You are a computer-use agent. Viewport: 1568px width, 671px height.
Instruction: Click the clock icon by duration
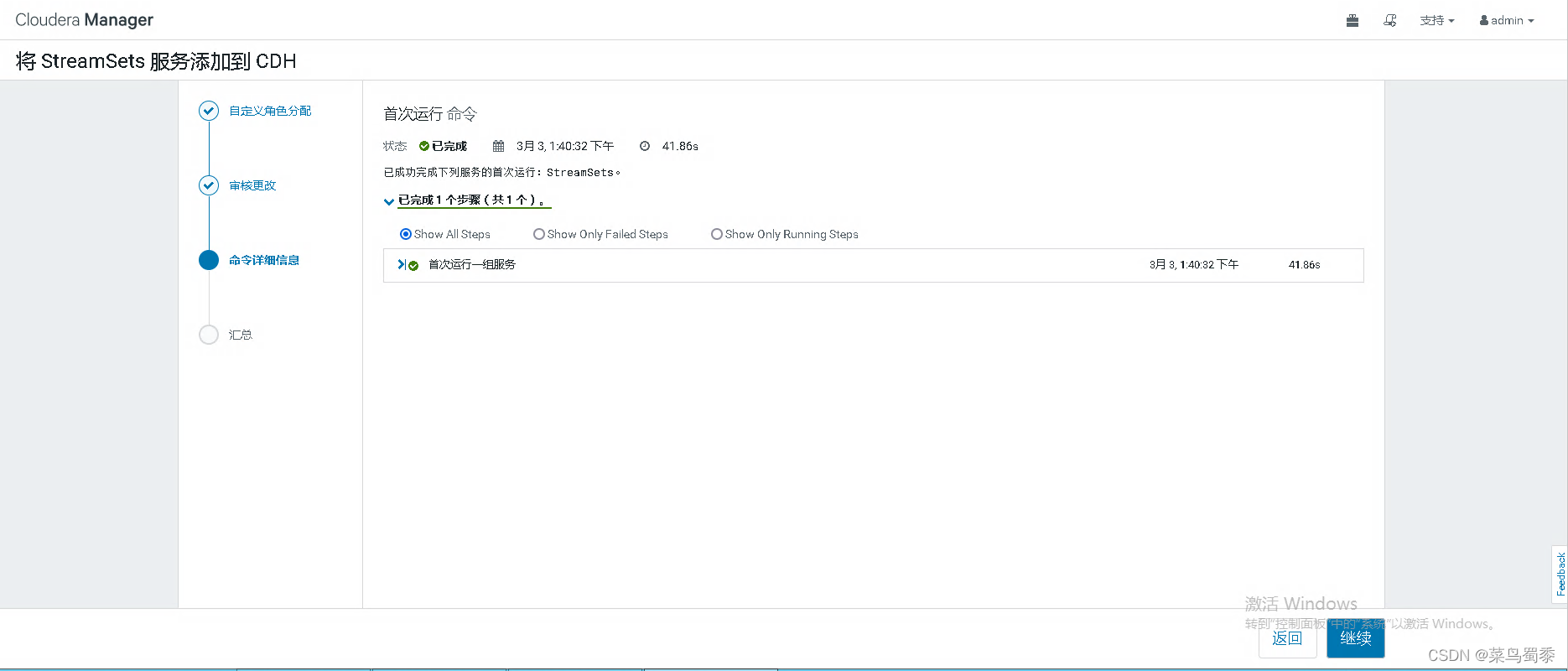tap(645, 146)
